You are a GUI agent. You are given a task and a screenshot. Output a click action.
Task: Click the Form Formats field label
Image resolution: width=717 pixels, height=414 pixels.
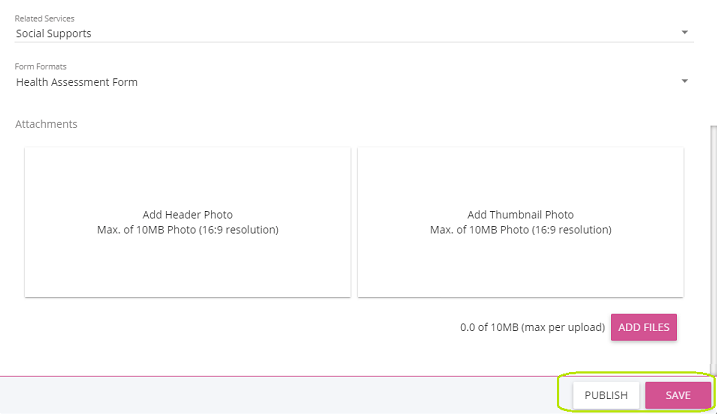[41, 67]
